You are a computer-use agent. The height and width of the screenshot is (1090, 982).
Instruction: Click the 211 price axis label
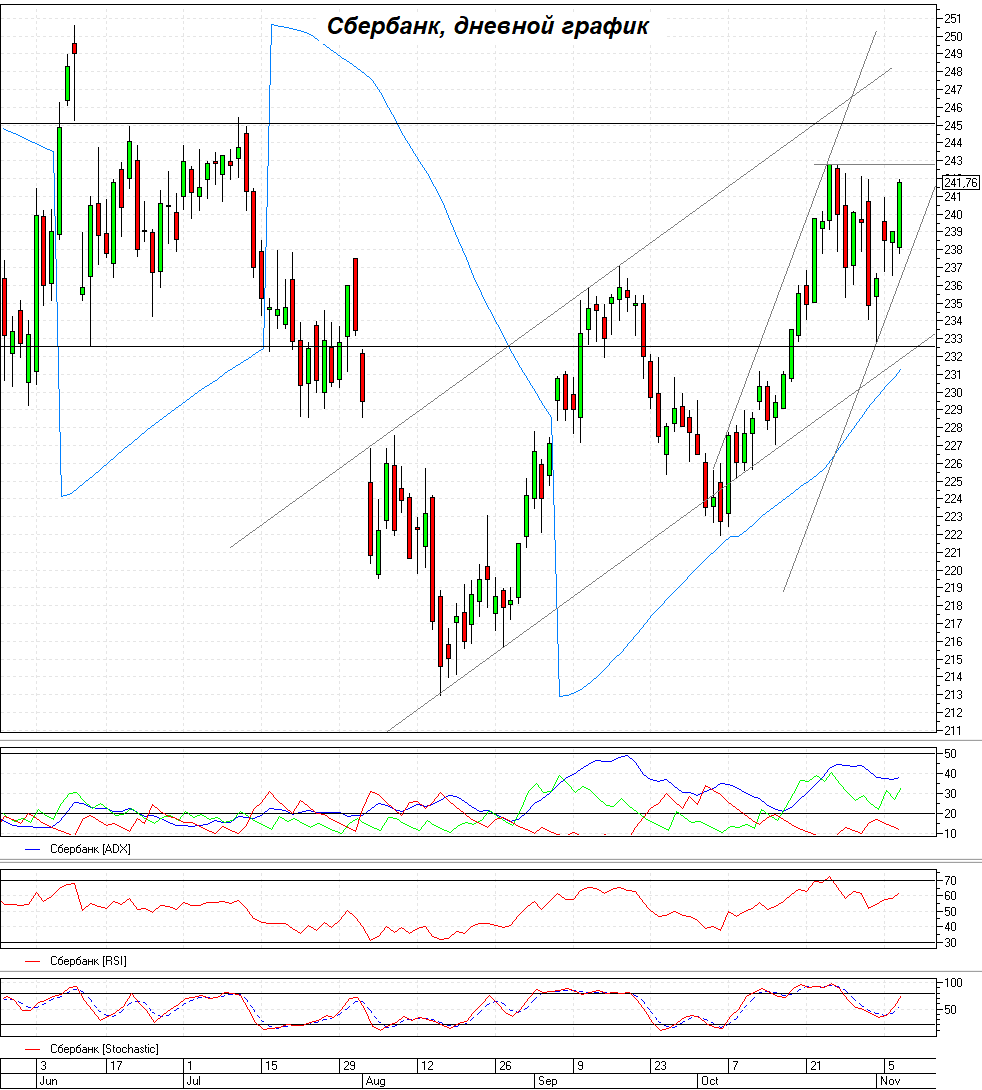click(953, 731)
